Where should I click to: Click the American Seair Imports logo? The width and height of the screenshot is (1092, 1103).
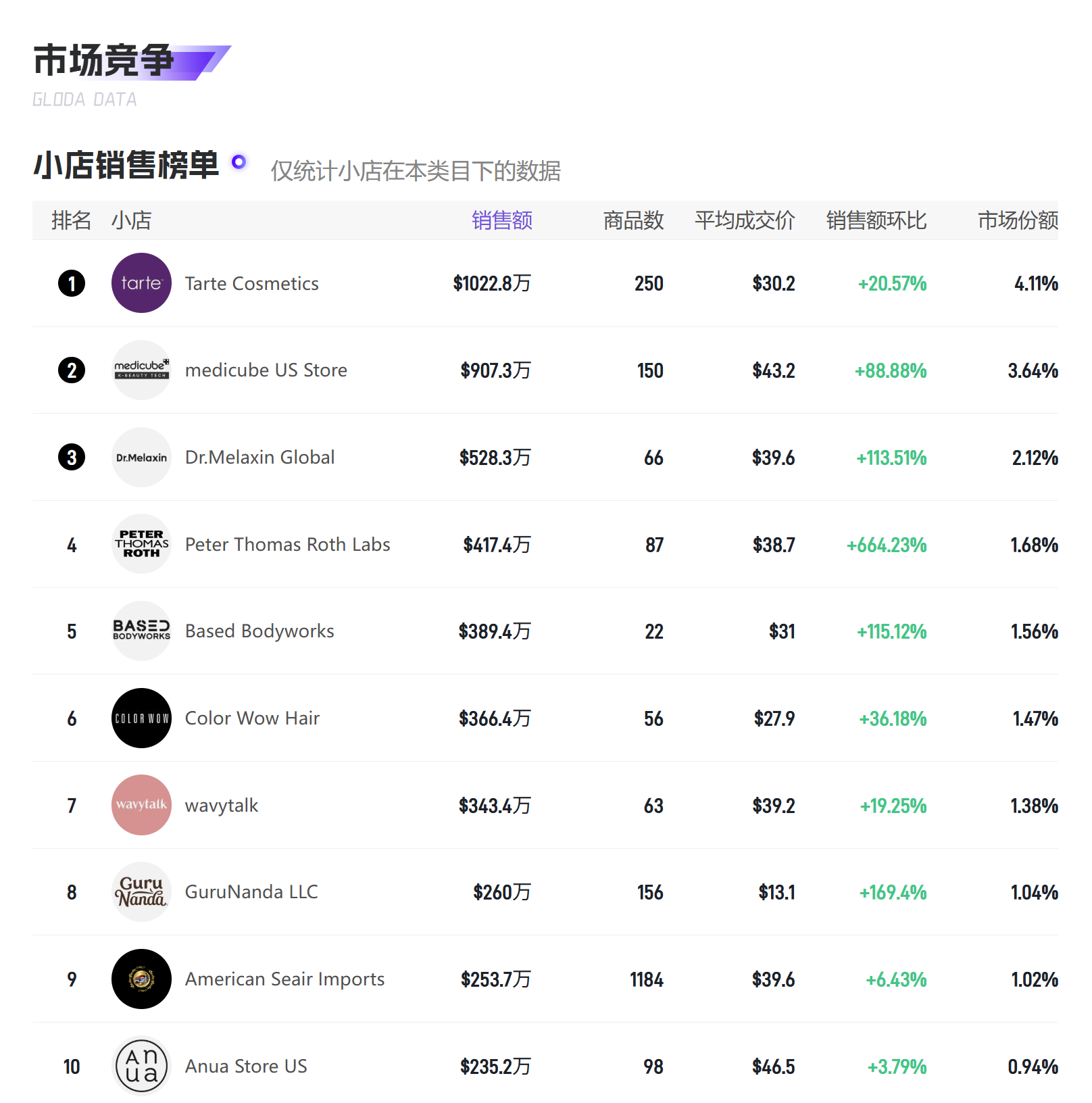pyautogui.click(x=141, y=979)
